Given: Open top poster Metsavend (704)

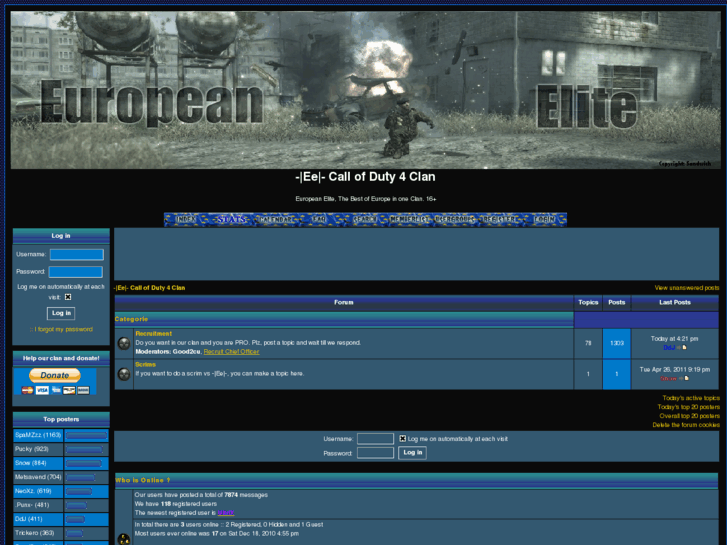Looking at the screenshot, I should pyautogui.click(x=38, y=477).
